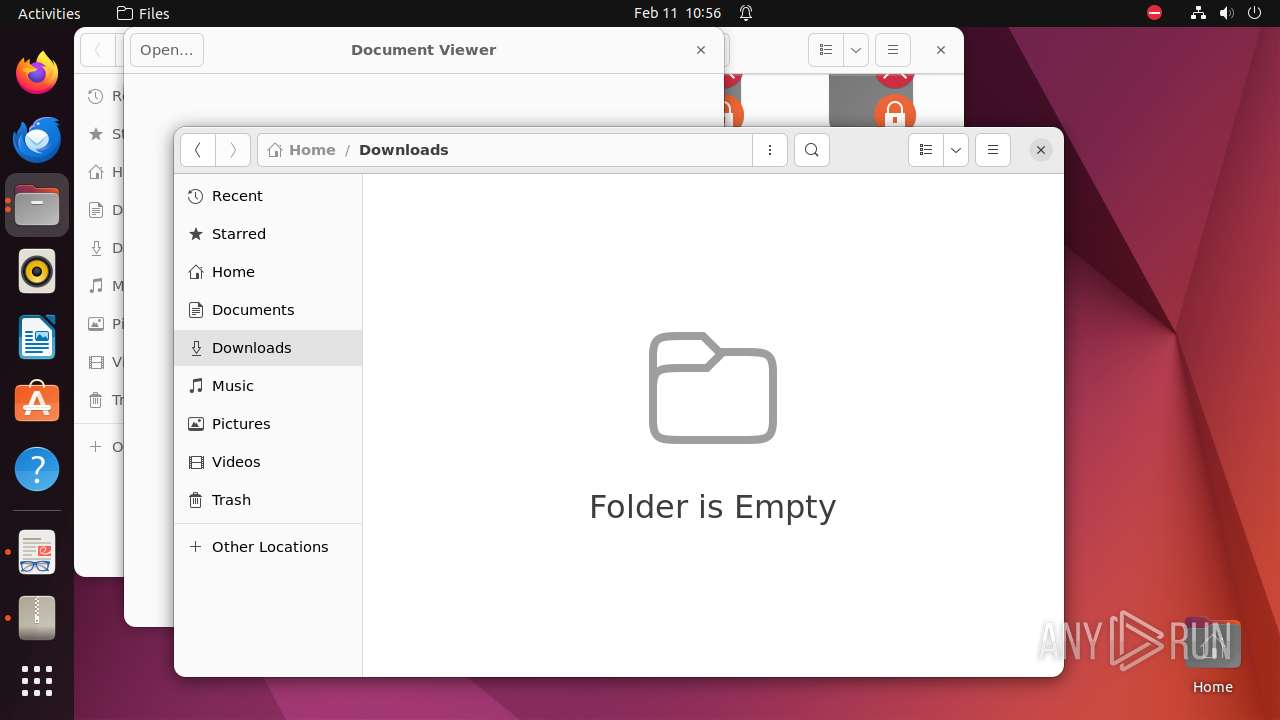Select Downloads in the path bar
The height and width of the screenshot is (720, 1280).
tap(403, 150)
